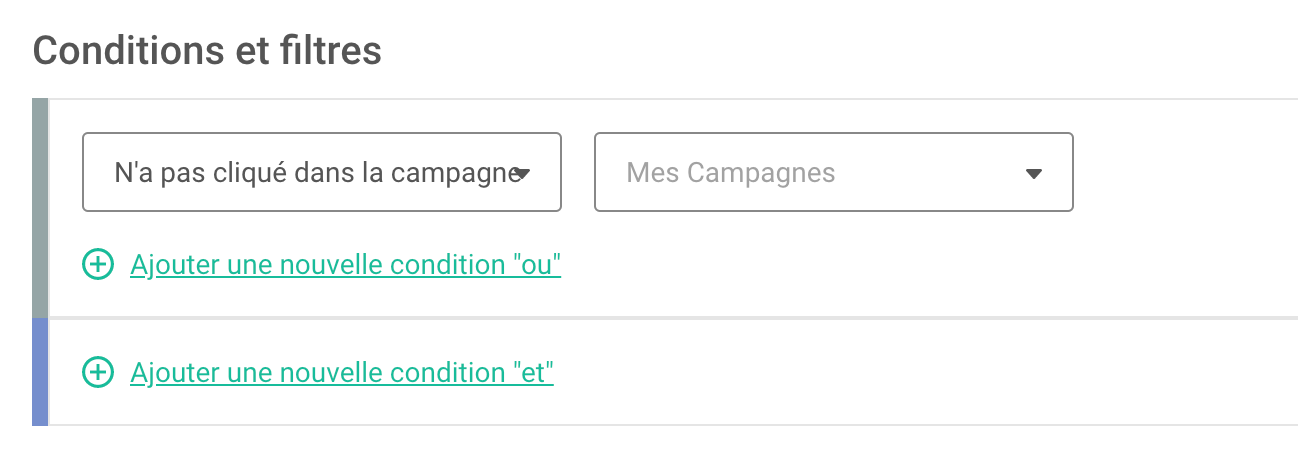Click the blue vertical bar beside the "et" row

(40, 372)
